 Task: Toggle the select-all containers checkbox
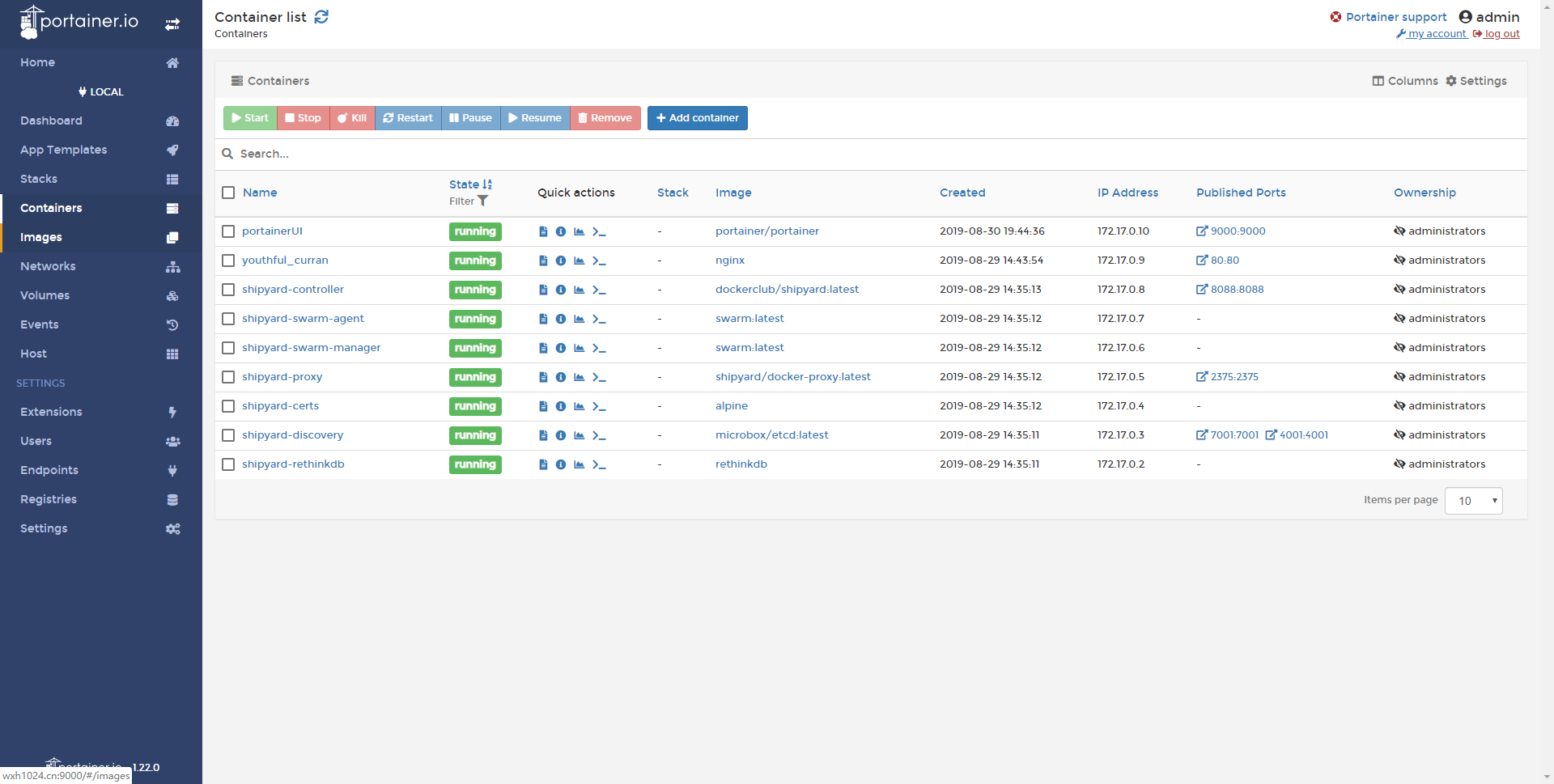pyautogui.click(x=228, y=193)
